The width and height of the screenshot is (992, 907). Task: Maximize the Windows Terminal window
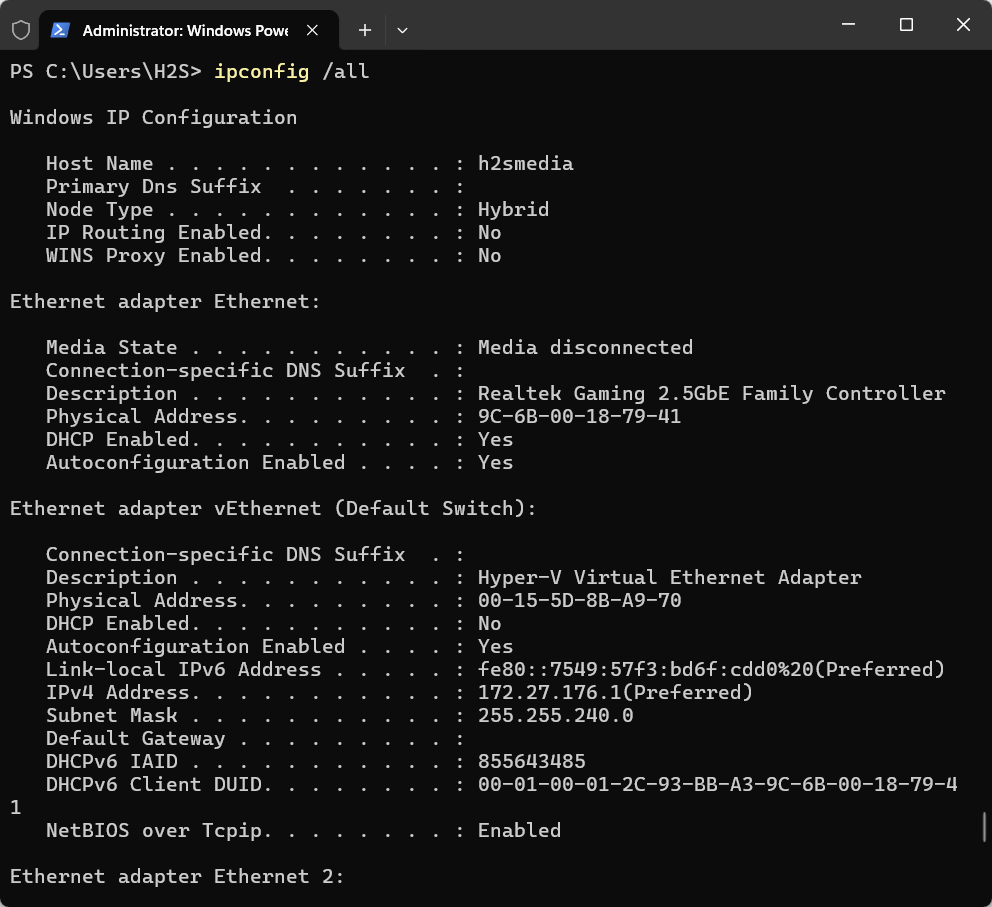(x=905, y=25)
